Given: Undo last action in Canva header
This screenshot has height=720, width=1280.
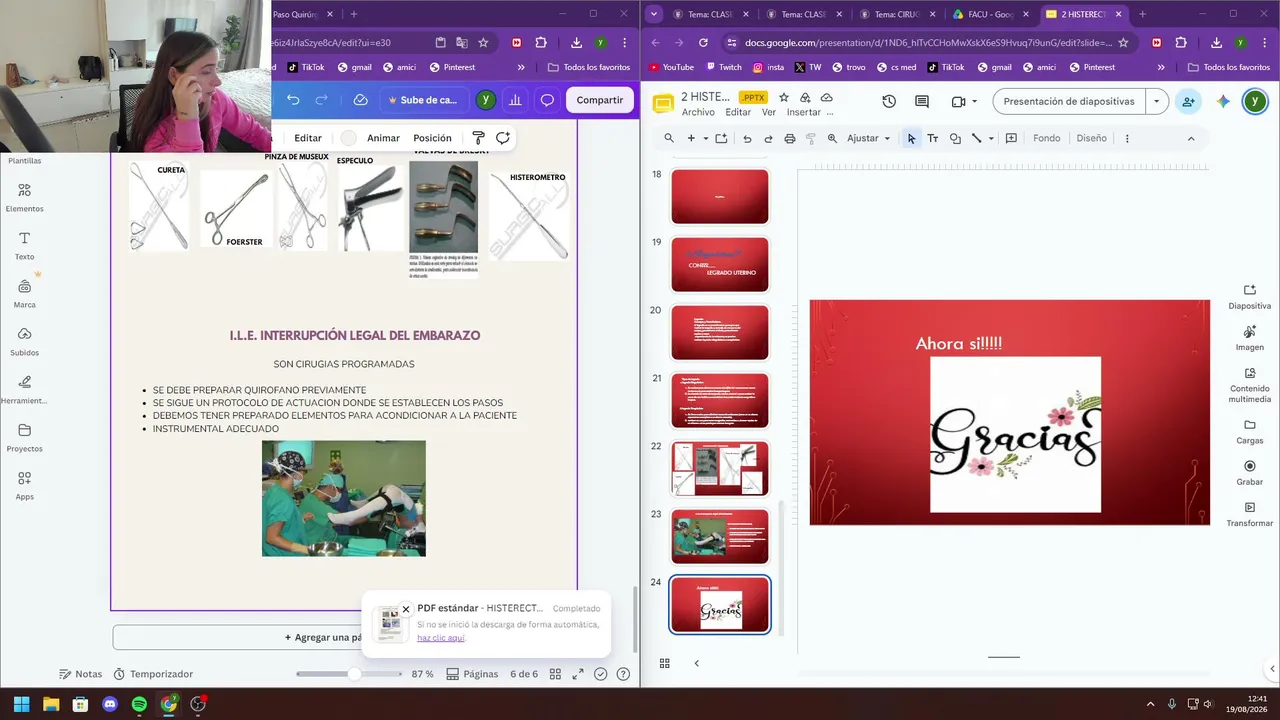Looking at the screenshot, I should pyautogui.click(x=293, y=100).
